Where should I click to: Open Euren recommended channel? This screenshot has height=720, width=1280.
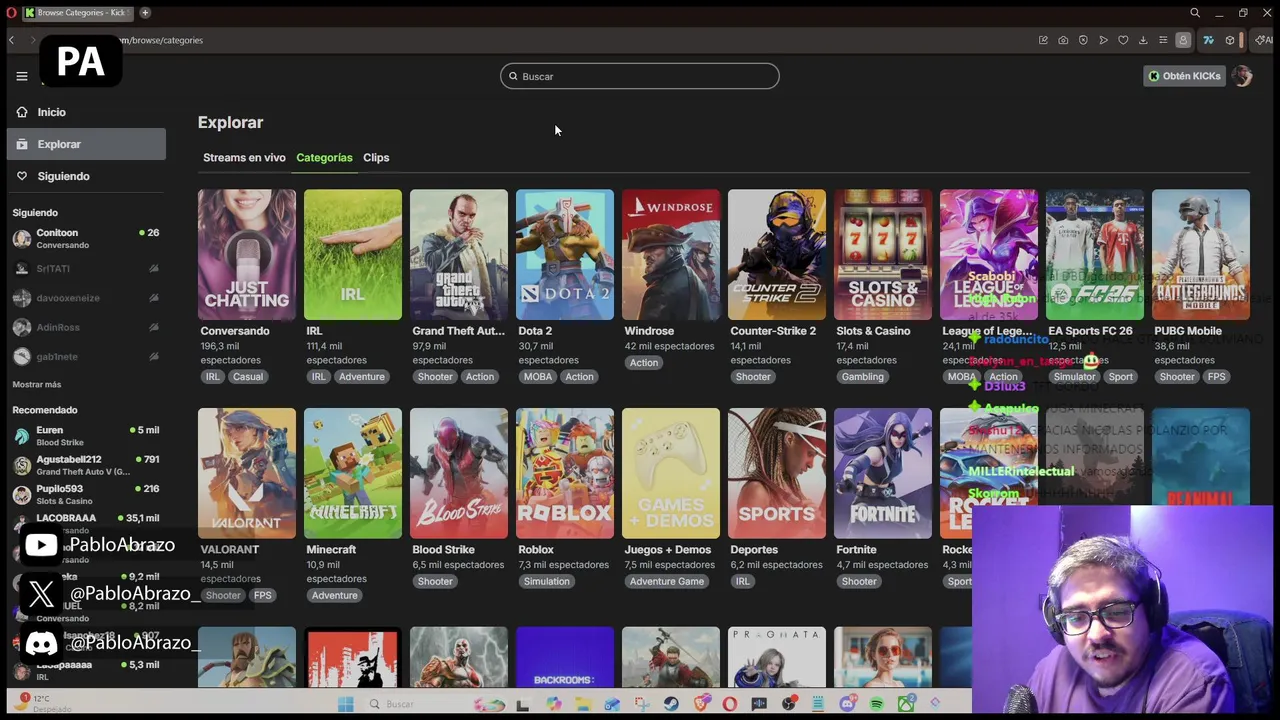[x=86, y=435]
